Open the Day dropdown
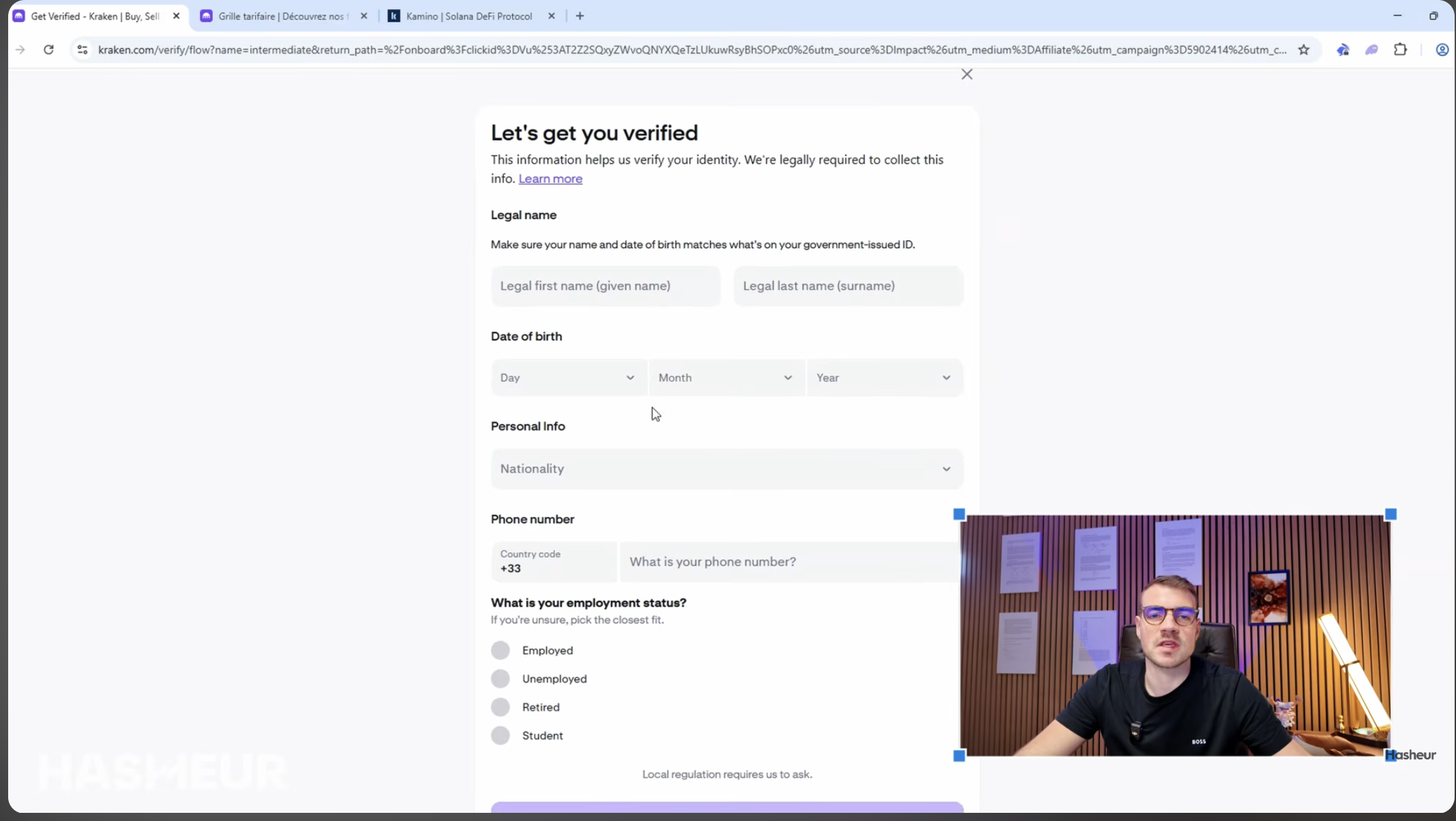This screenshot has width=1456, height=821. tap(567, 378)
